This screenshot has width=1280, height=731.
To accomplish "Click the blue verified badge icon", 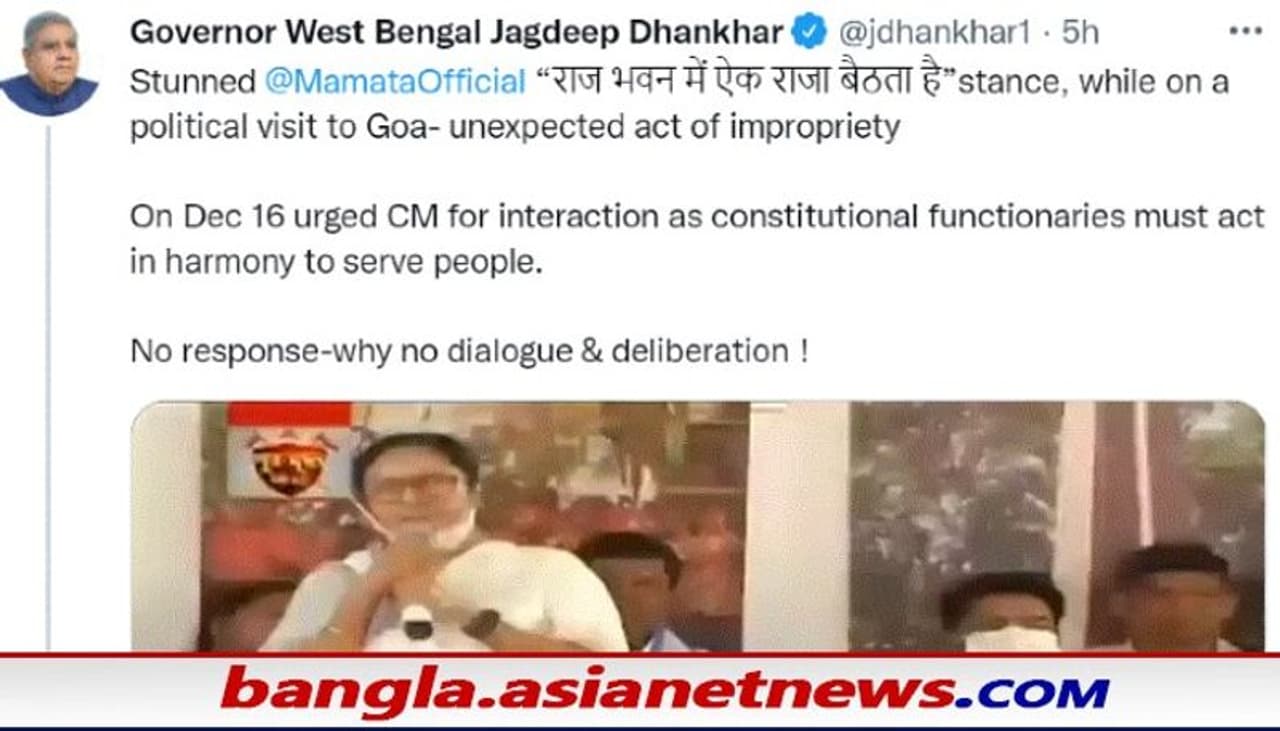I will [x=809, y=32].
